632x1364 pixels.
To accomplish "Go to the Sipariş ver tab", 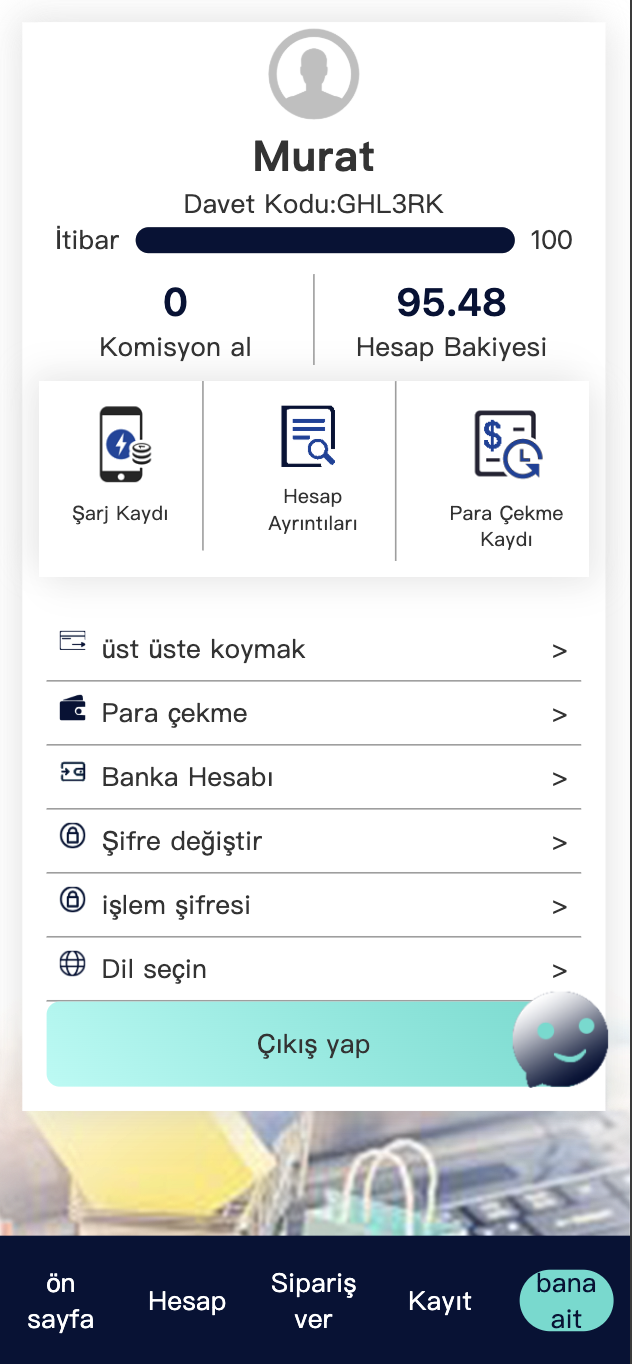I will (x=313, y=1301).
